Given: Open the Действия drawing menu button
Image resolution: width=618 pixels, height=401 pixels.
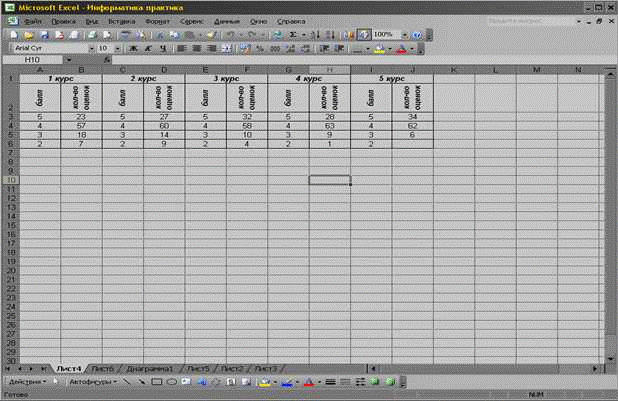Looking at the screenshot, I should [27, 382].
